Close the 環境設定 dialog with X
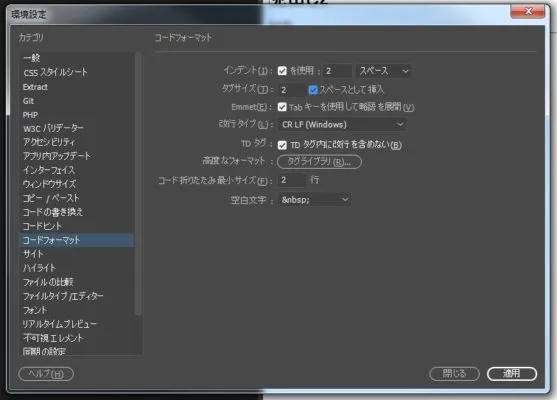 point(528,11)
